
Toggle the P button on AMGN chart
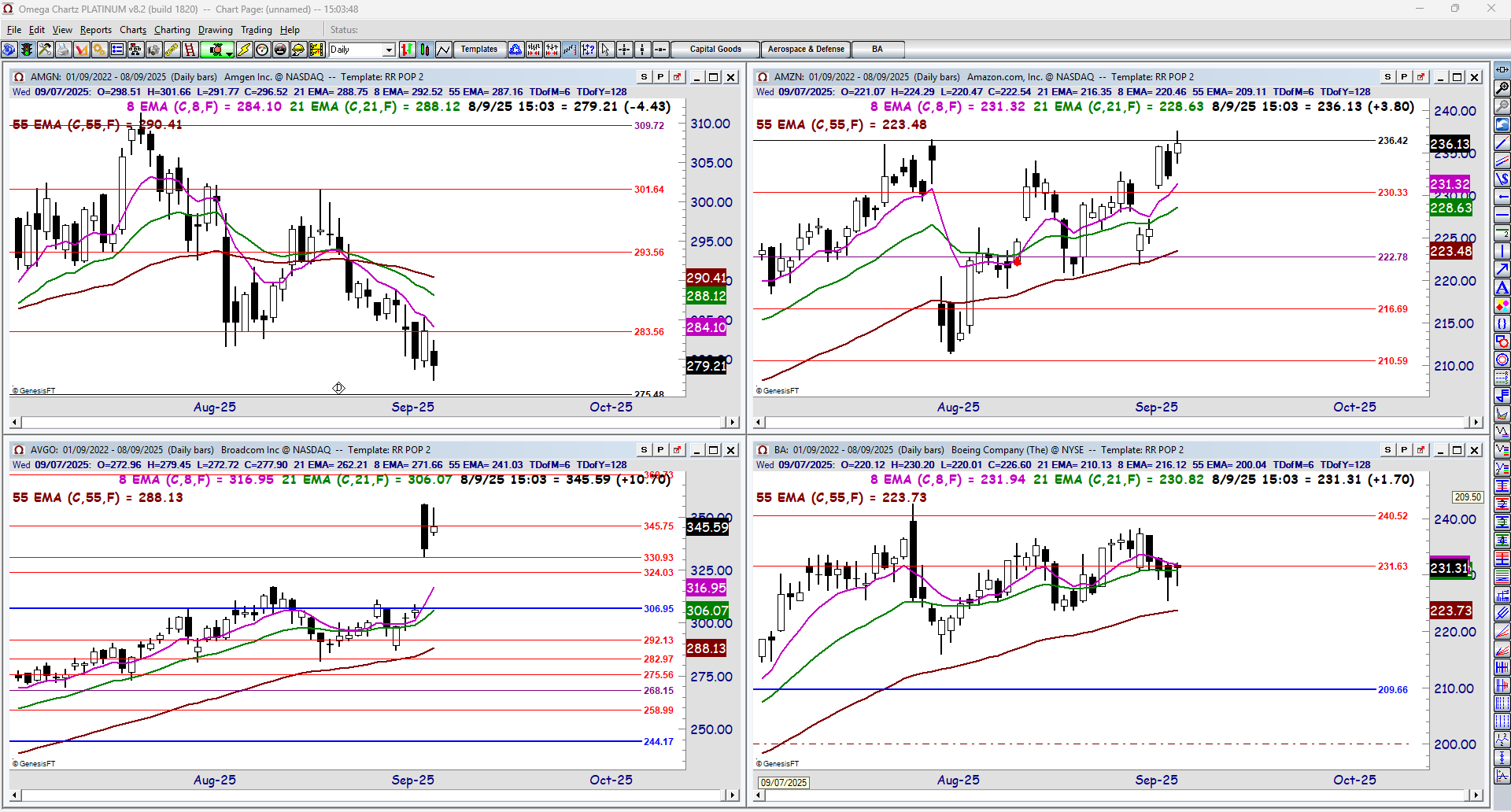point(660,77)
